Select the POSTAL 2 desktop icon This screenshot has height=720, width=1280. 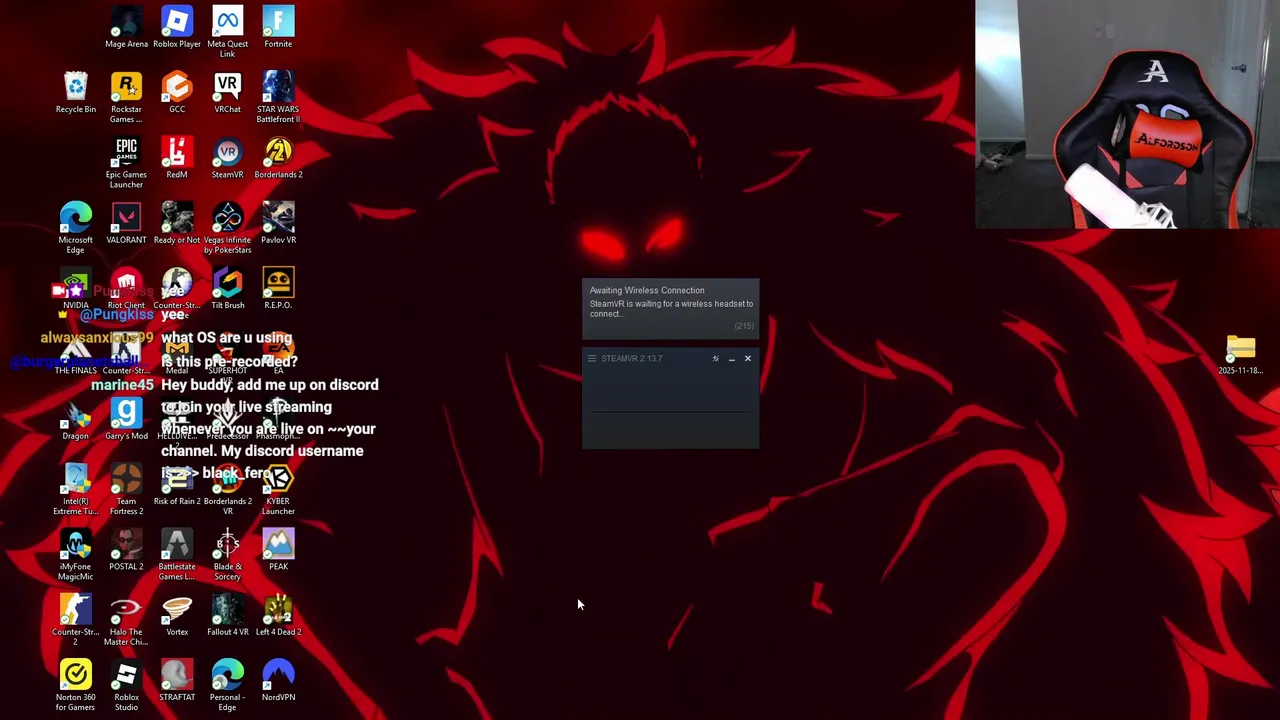click(x=126, y=549)
